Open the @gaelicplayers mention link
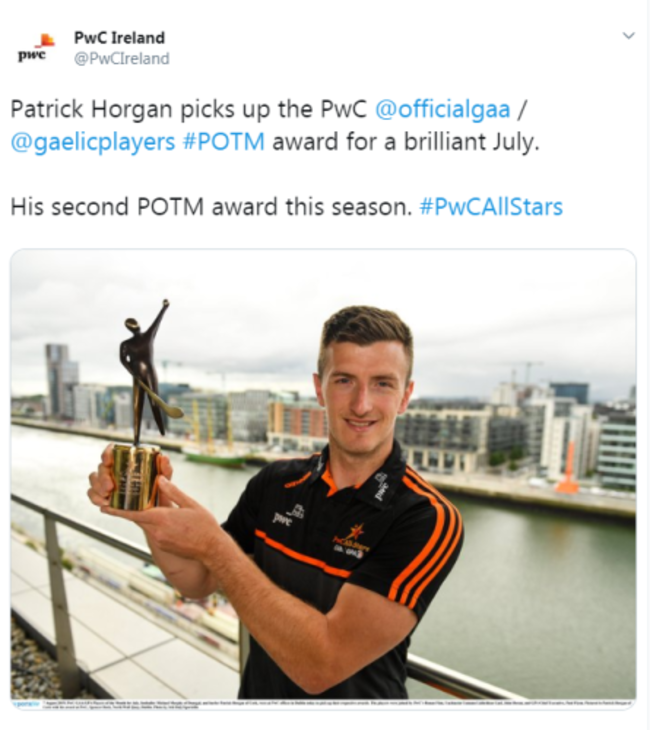The width and height of the screenshot is (650, 730). coord(93,142)
